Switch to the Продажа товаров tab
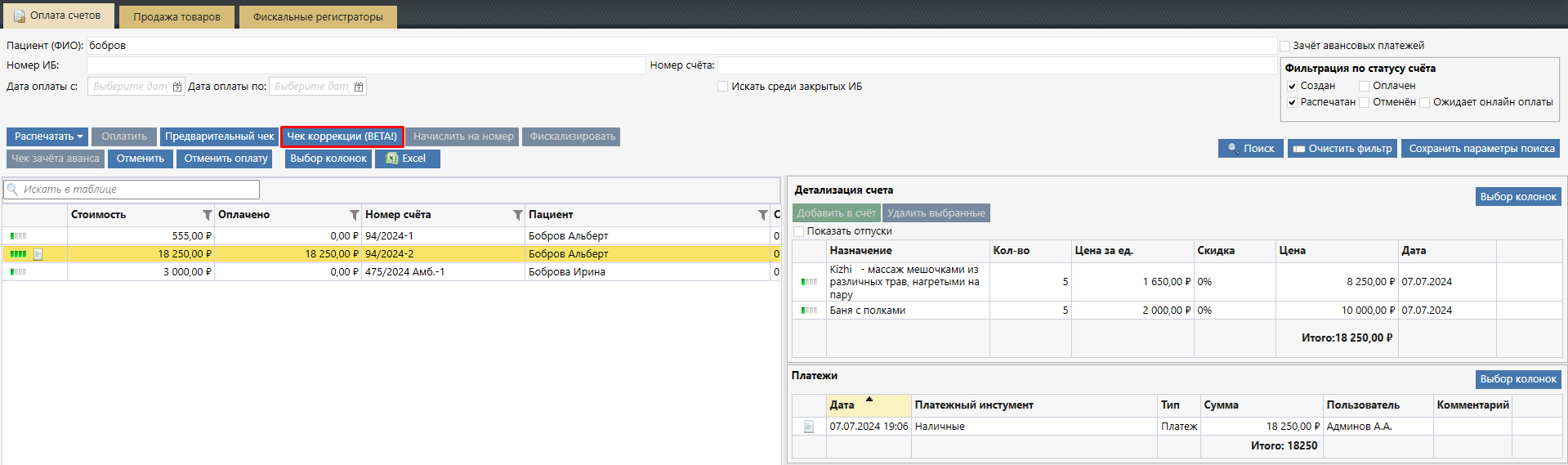1568x465 pixels. pyautogui.click(x=176, y=17)
